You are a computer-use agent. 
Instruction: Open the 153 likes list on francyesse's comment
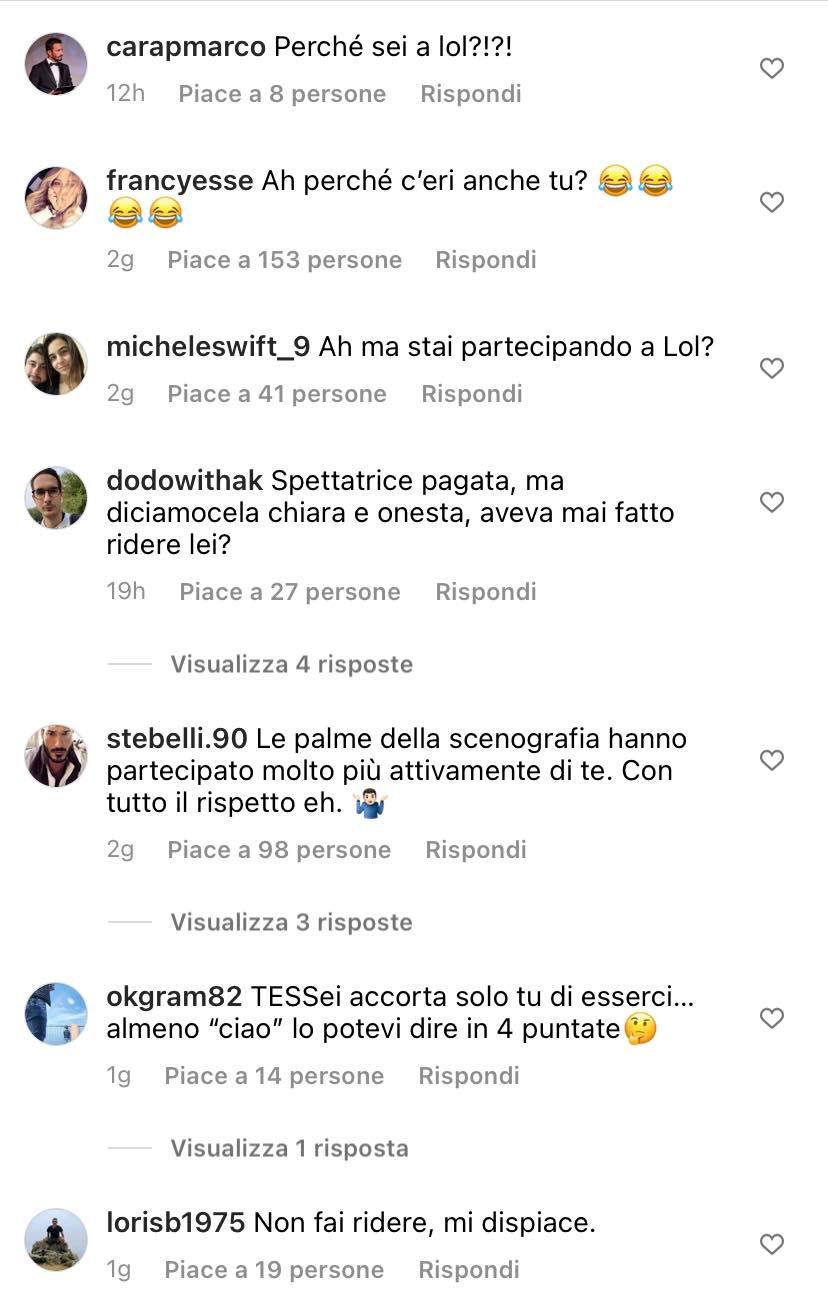284,260
